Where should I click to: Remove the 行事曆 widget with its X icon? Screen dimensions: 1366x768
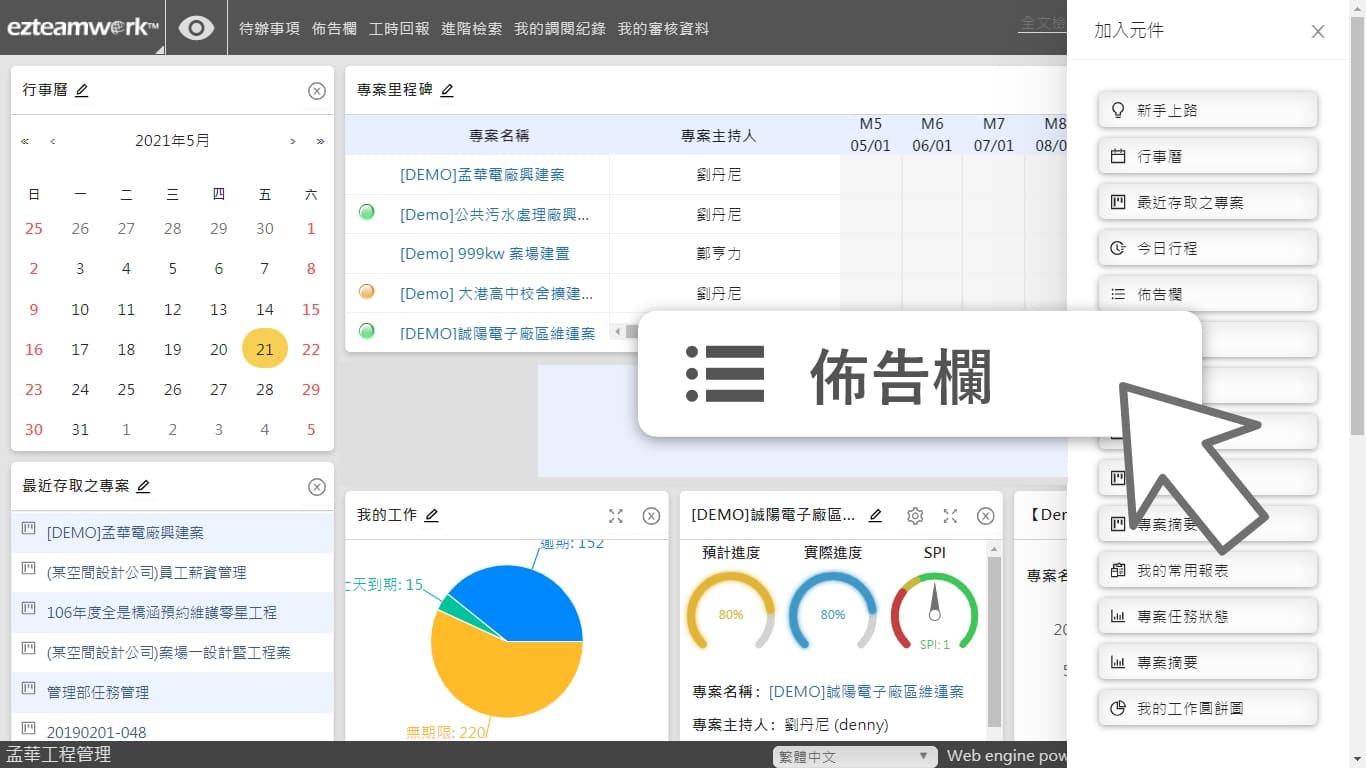[x=316, y=91]
